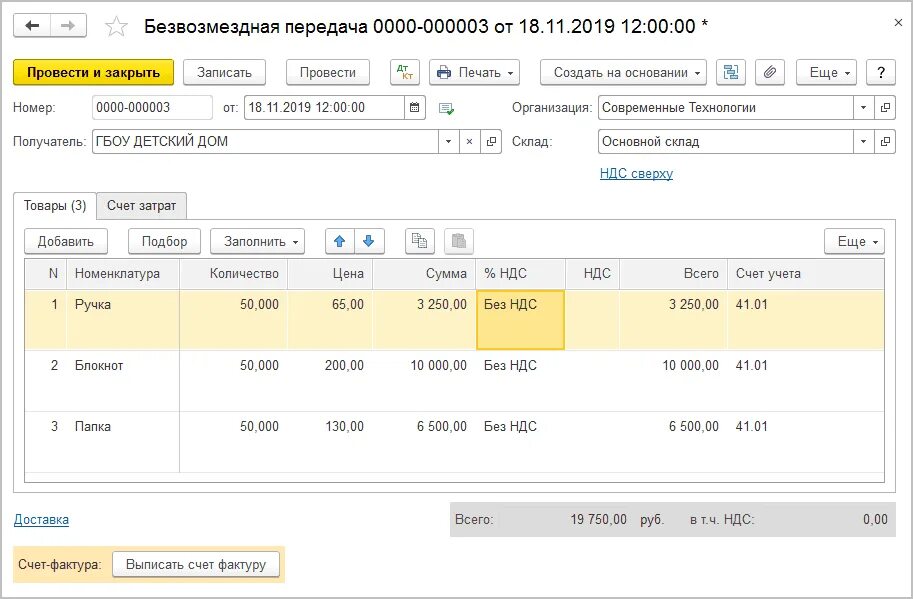The image size is (913, 599).
Task: Open the Организация record with open icon
Action: (x=885, y=108)
